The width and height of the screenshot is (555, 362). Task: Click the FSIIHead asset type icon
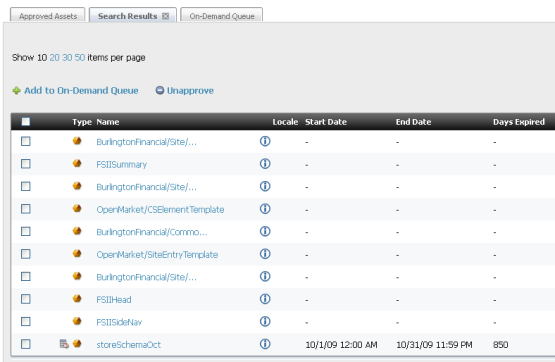click(x=77, y=299)
